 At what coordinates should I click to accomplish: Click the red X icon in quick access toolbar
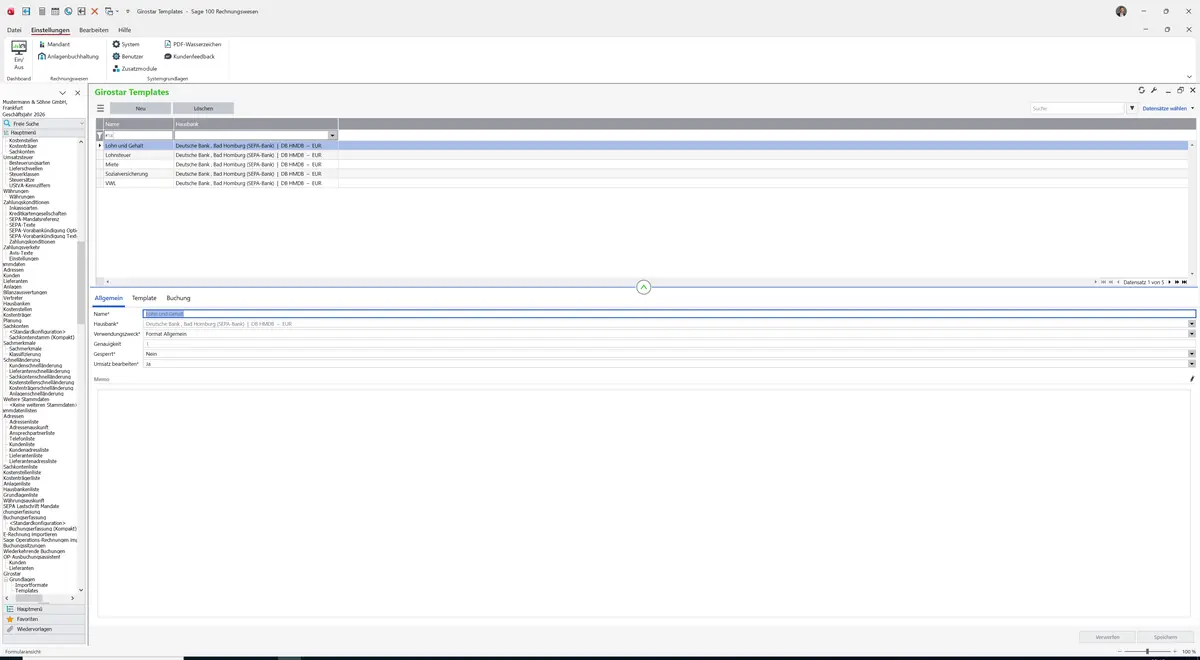coord(94,10)
